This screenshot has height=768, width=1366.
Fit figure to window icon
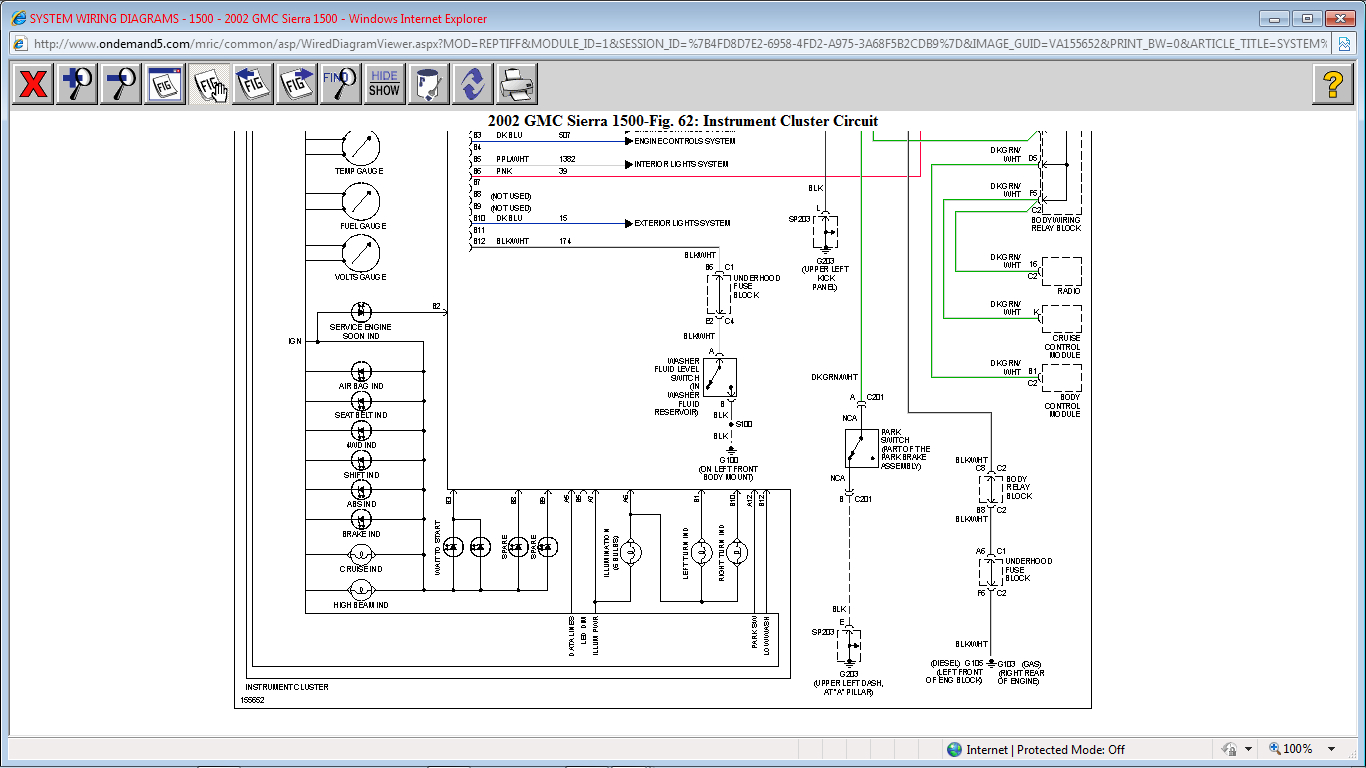click(x=165, y=84)
